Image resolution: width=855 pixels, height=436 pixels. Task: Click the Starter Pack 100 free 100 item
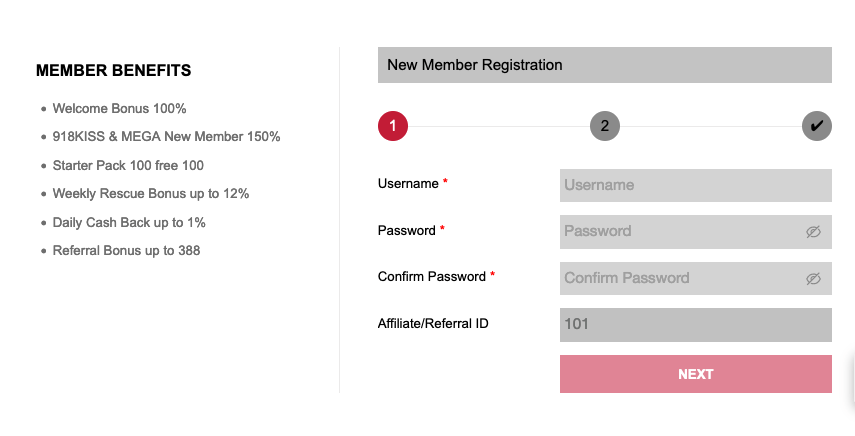coord(128,165)
